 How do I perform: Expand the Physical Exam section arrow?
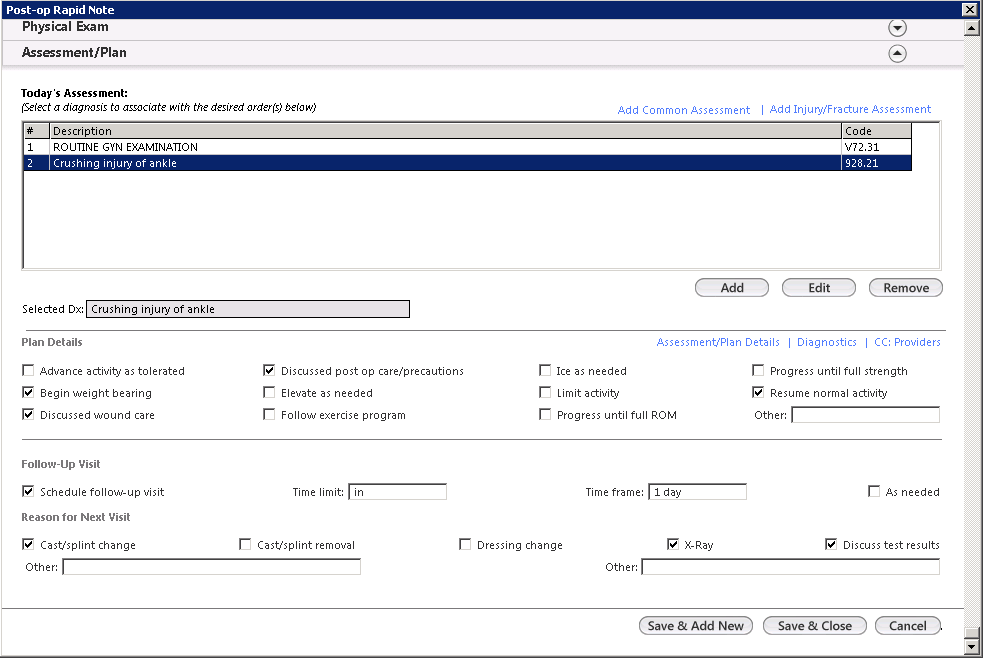point(897,28)
